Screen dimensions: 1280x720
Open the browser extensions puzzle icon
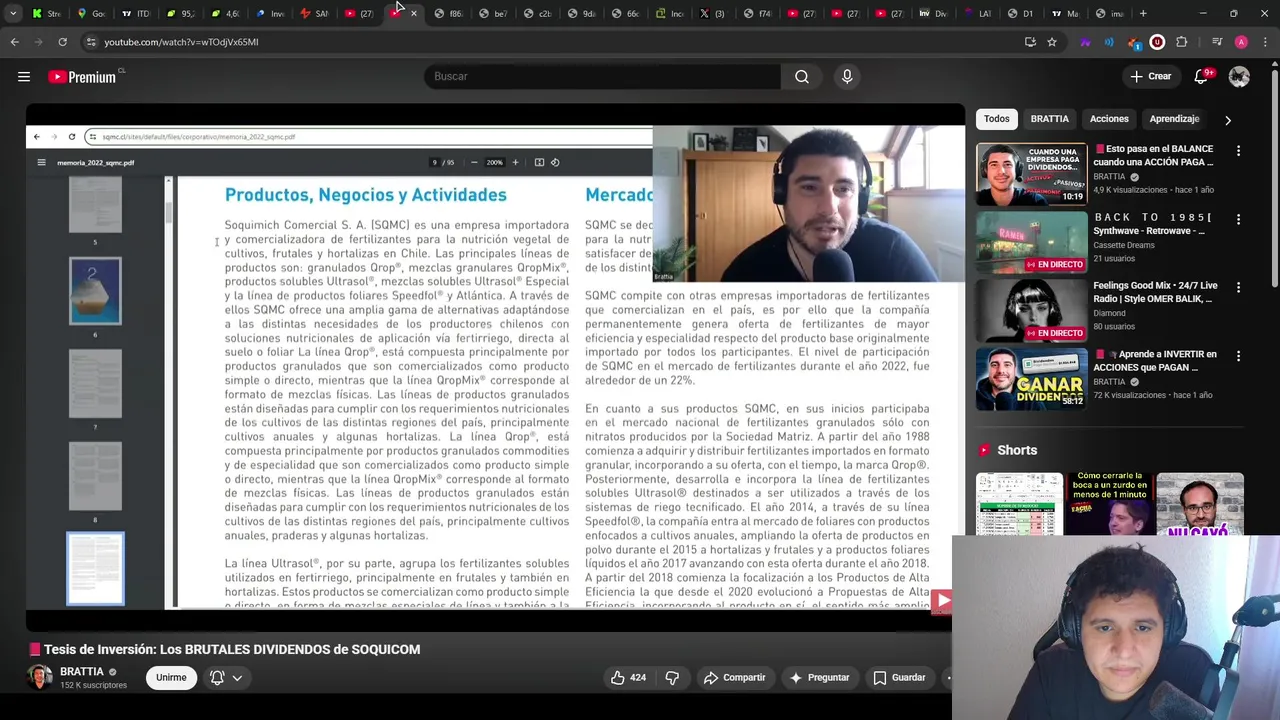(x=1182, y=42)
